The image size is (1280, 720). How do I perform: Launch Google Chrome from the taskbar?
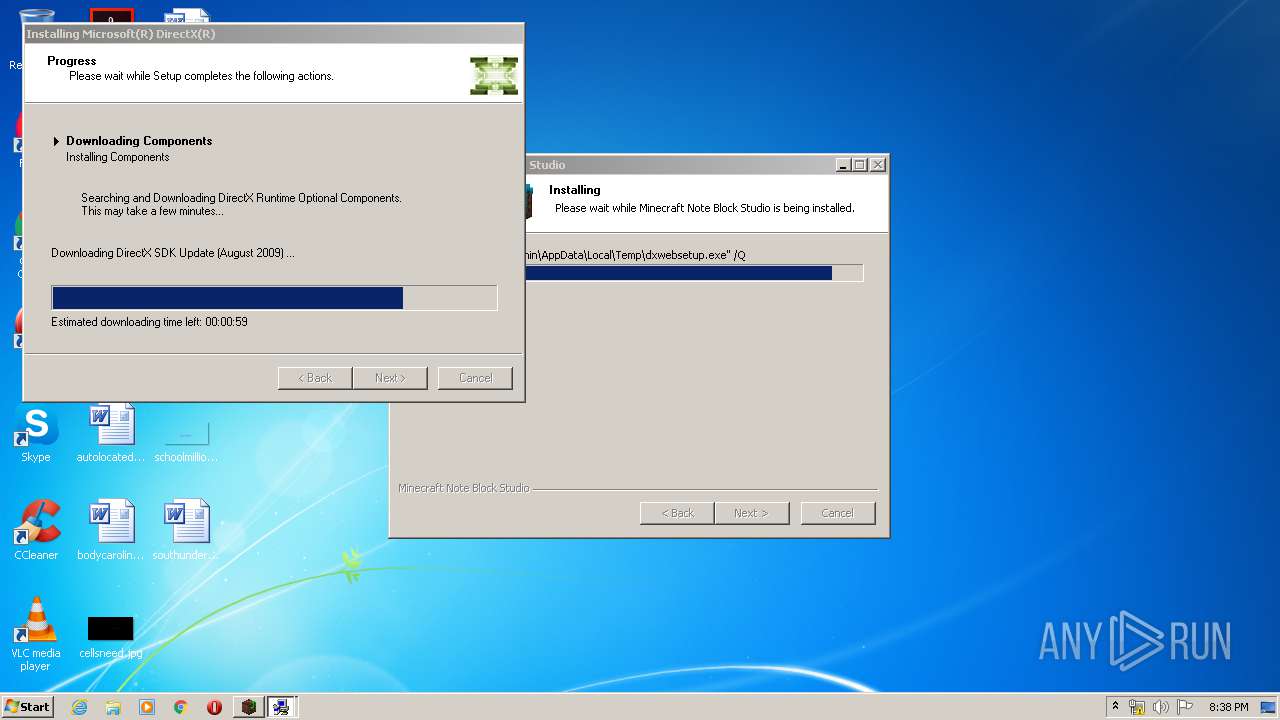(x=181, y=707)
